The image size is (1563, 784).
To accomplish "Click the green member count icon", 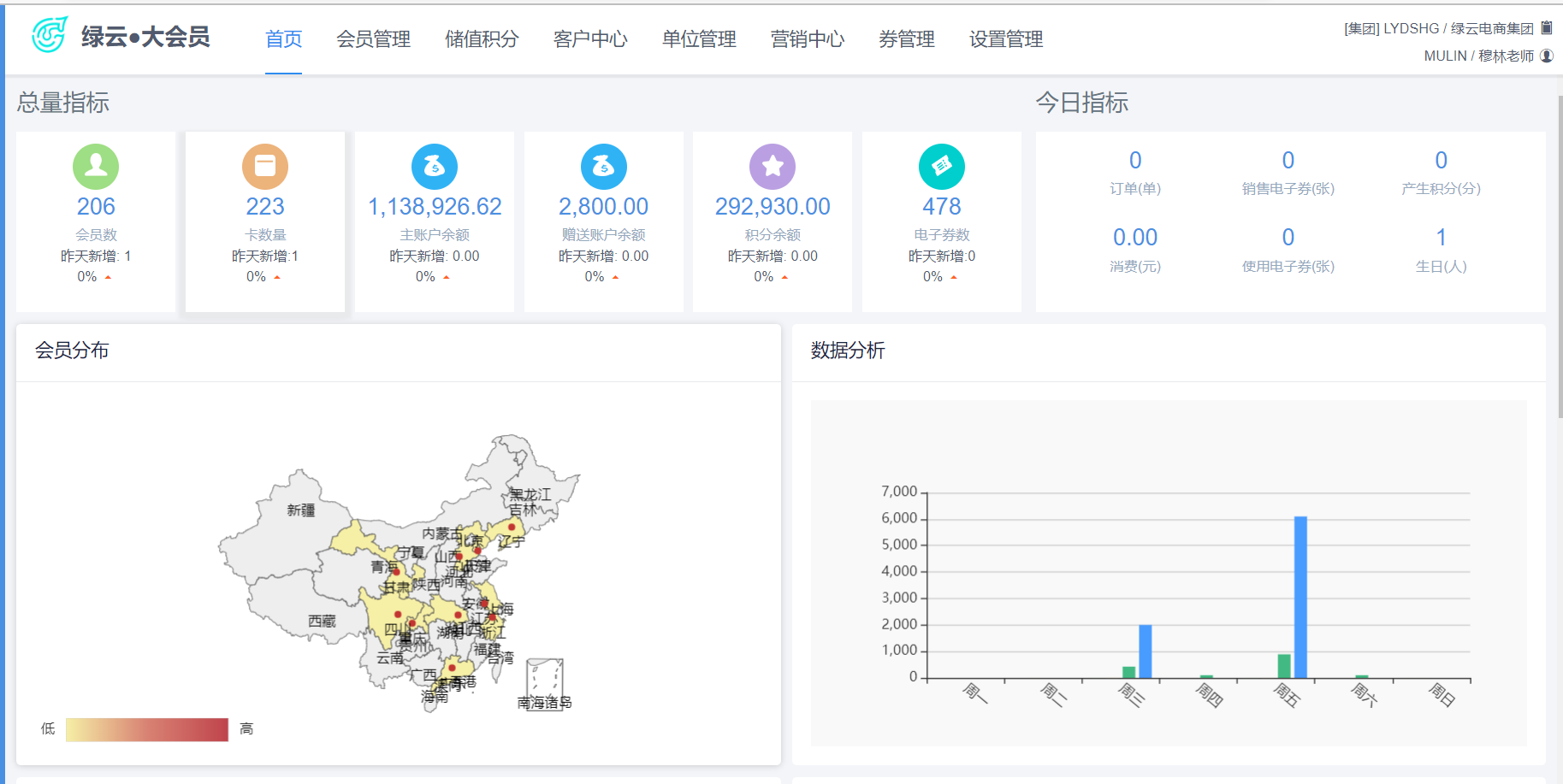I will click(x=96, y=167).
